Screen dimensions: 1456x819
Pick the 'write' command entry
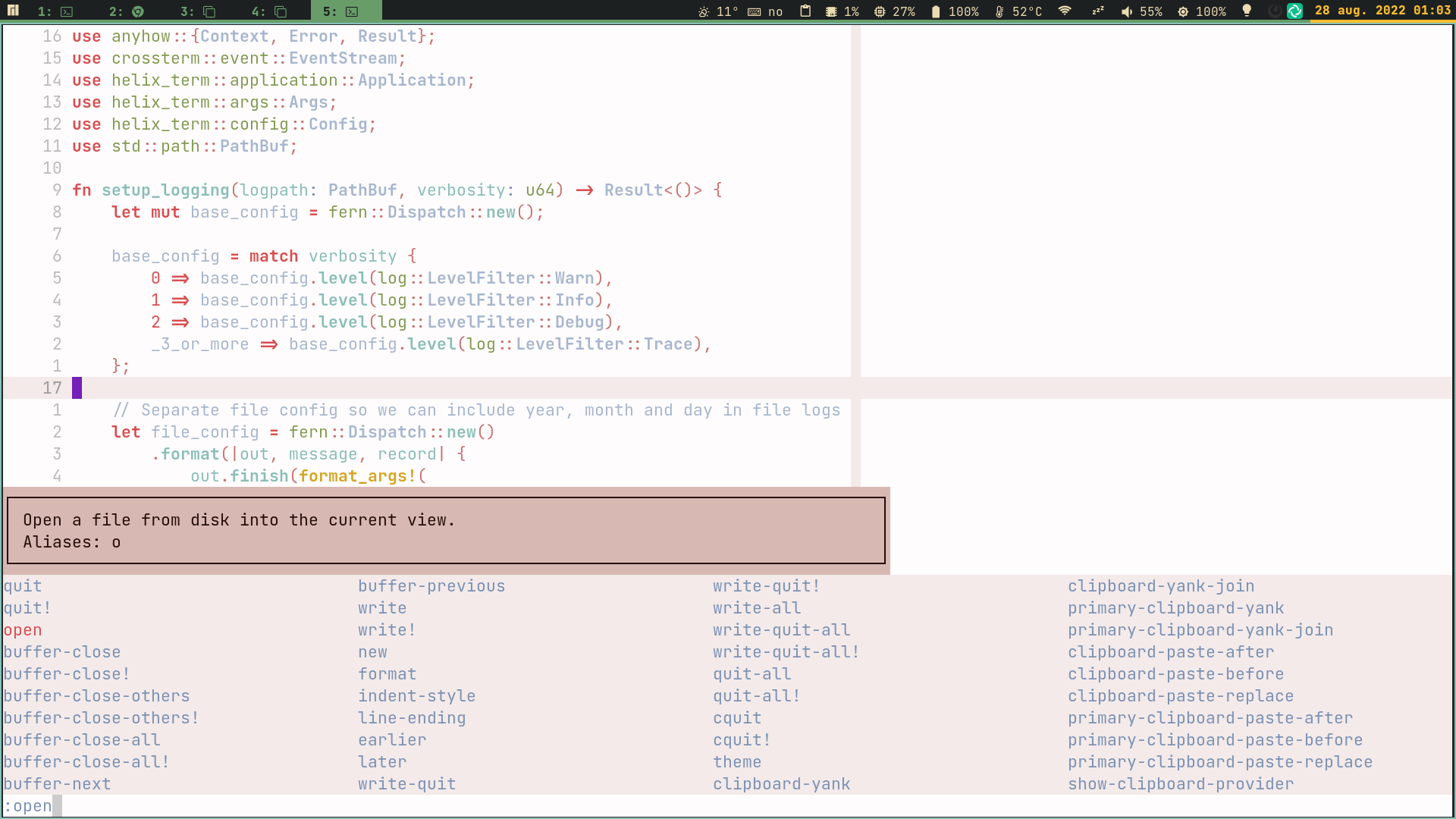tap(382, 608)
